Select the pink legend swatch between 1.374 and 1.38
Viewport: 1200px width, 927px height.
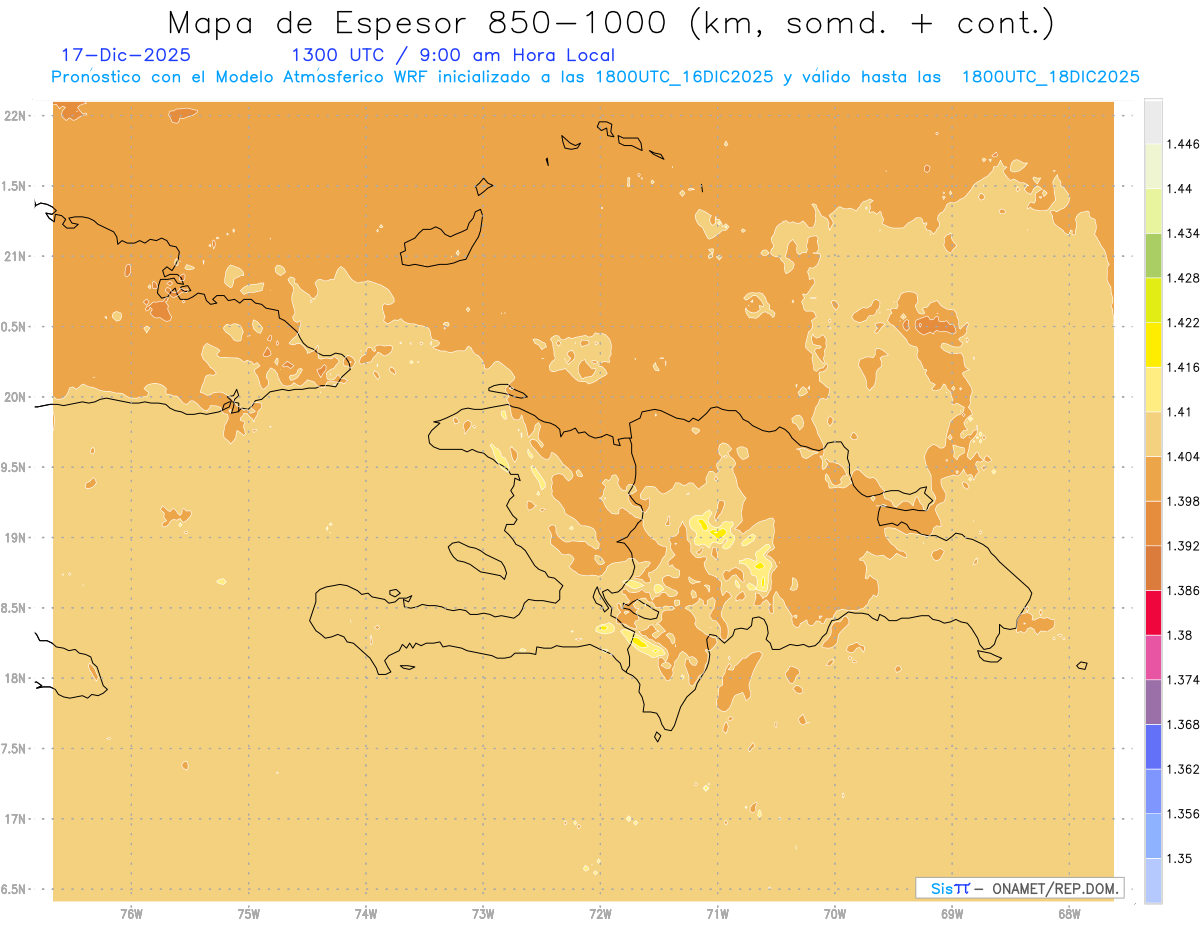1153,657
